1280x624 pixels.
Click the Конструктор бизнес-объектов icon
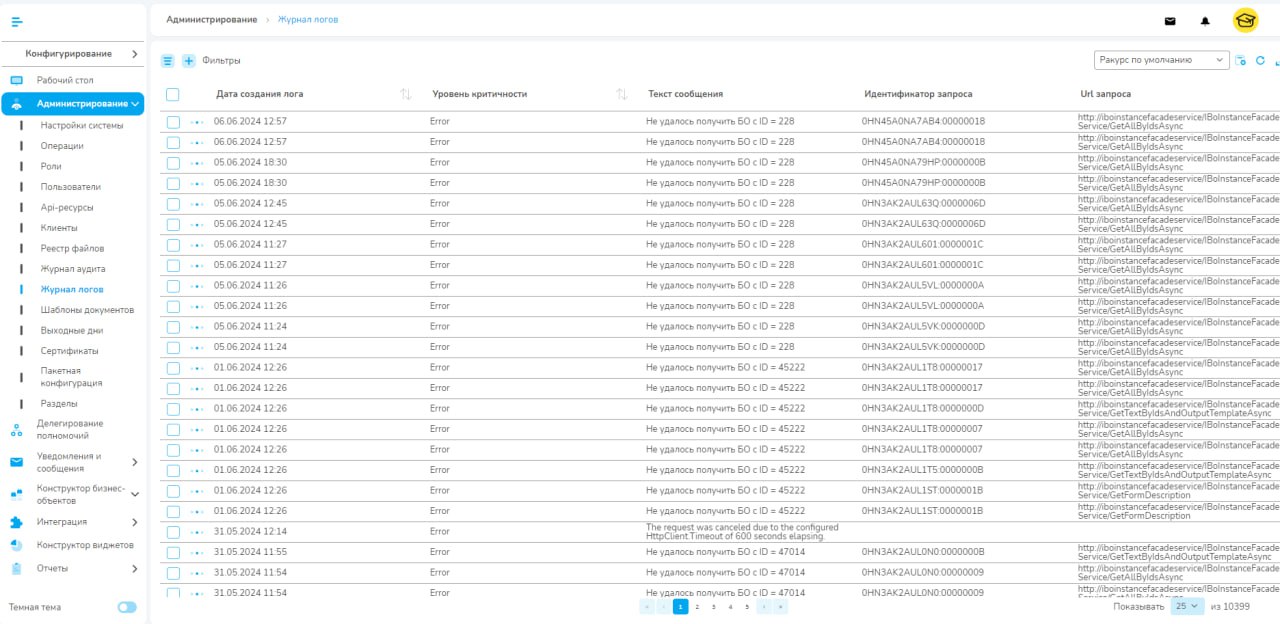(16, 494)
